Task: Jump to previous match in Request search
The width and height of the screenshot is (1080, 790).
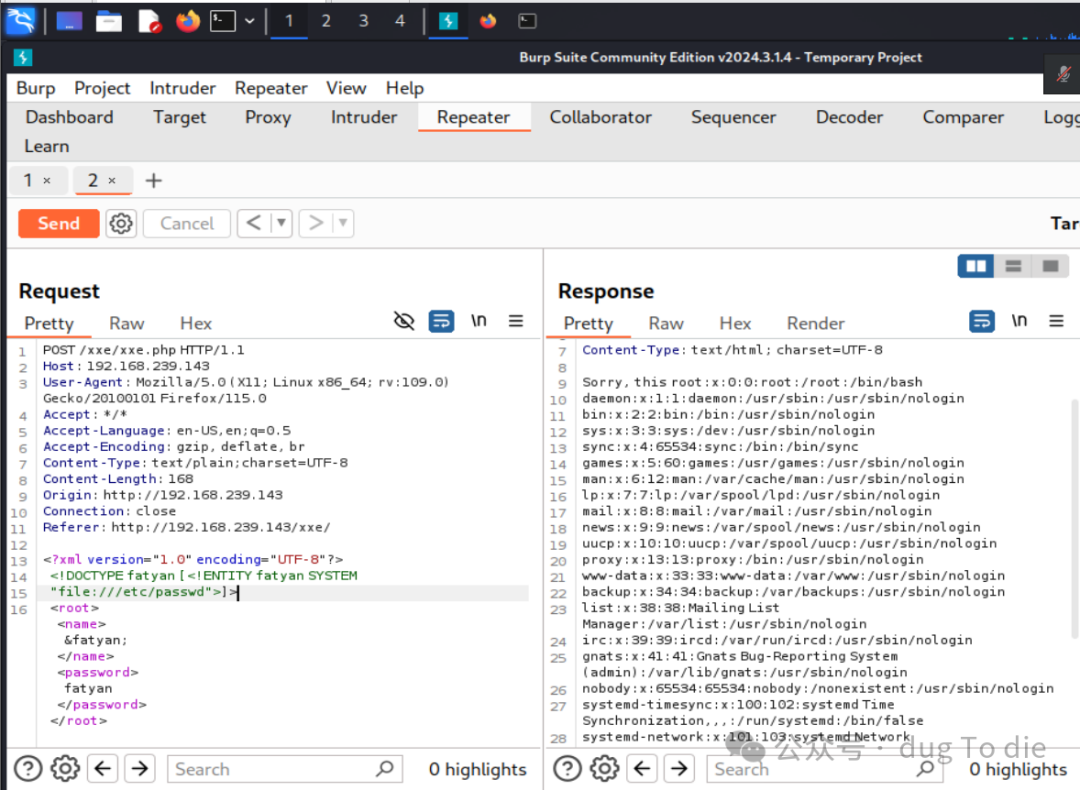Action: tap(103, 768)
